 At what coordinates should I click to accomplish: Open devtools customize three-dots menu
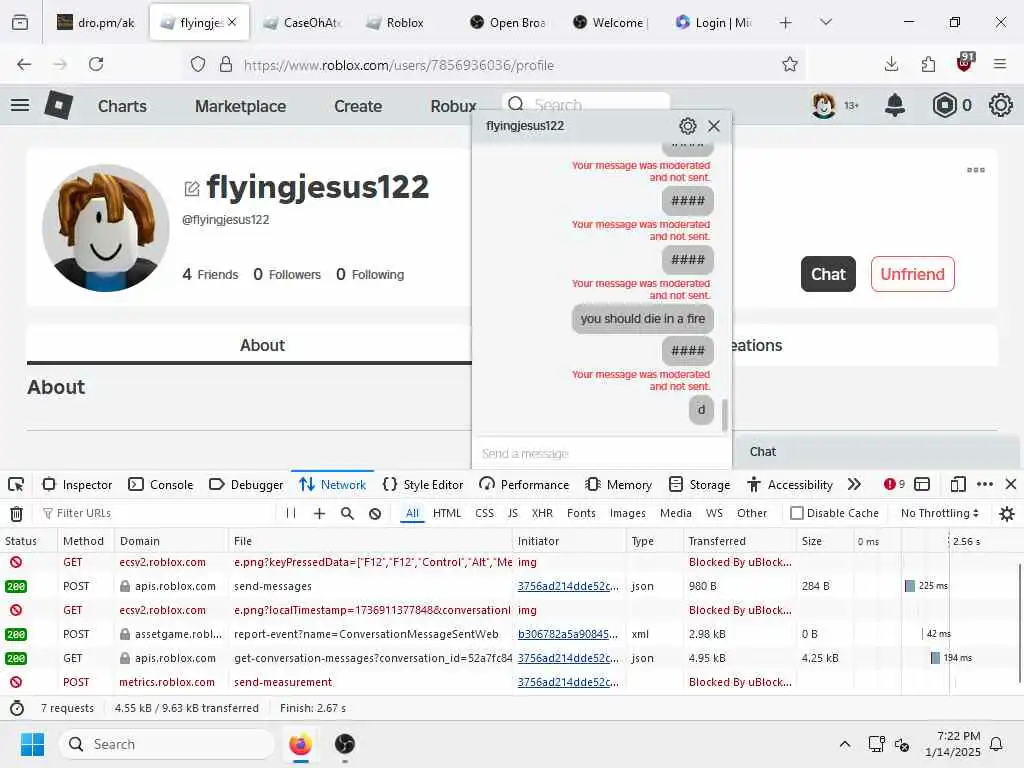(x=985, y=485)
